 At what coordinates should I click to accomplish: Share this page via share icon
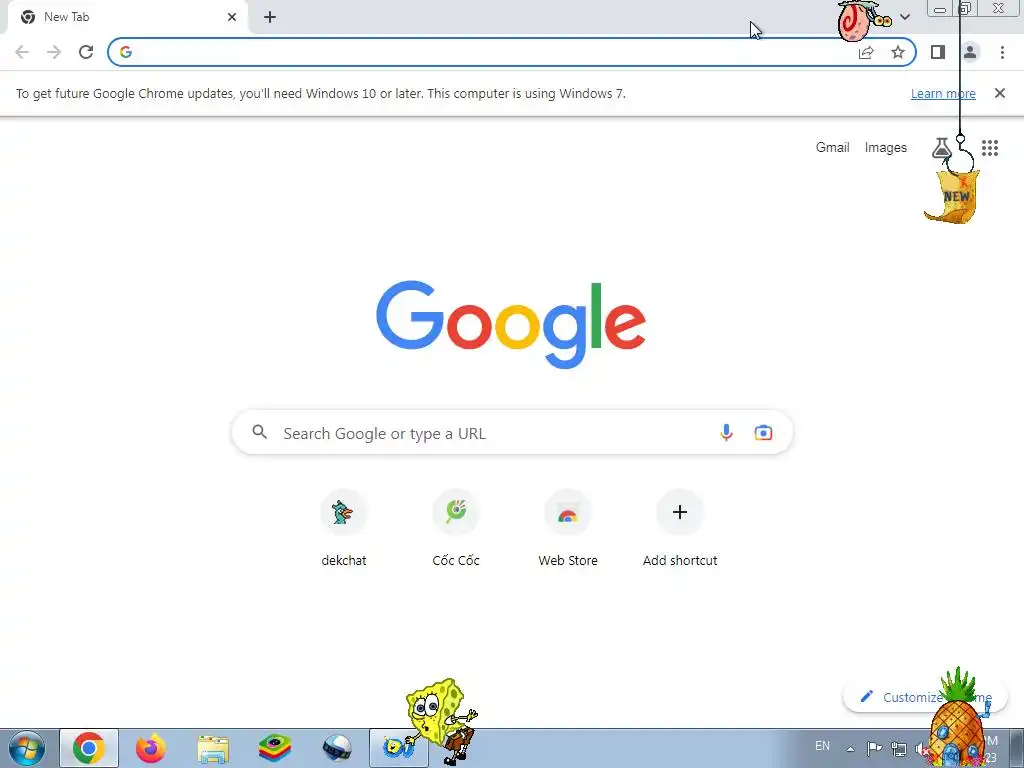tap(866, 52)
